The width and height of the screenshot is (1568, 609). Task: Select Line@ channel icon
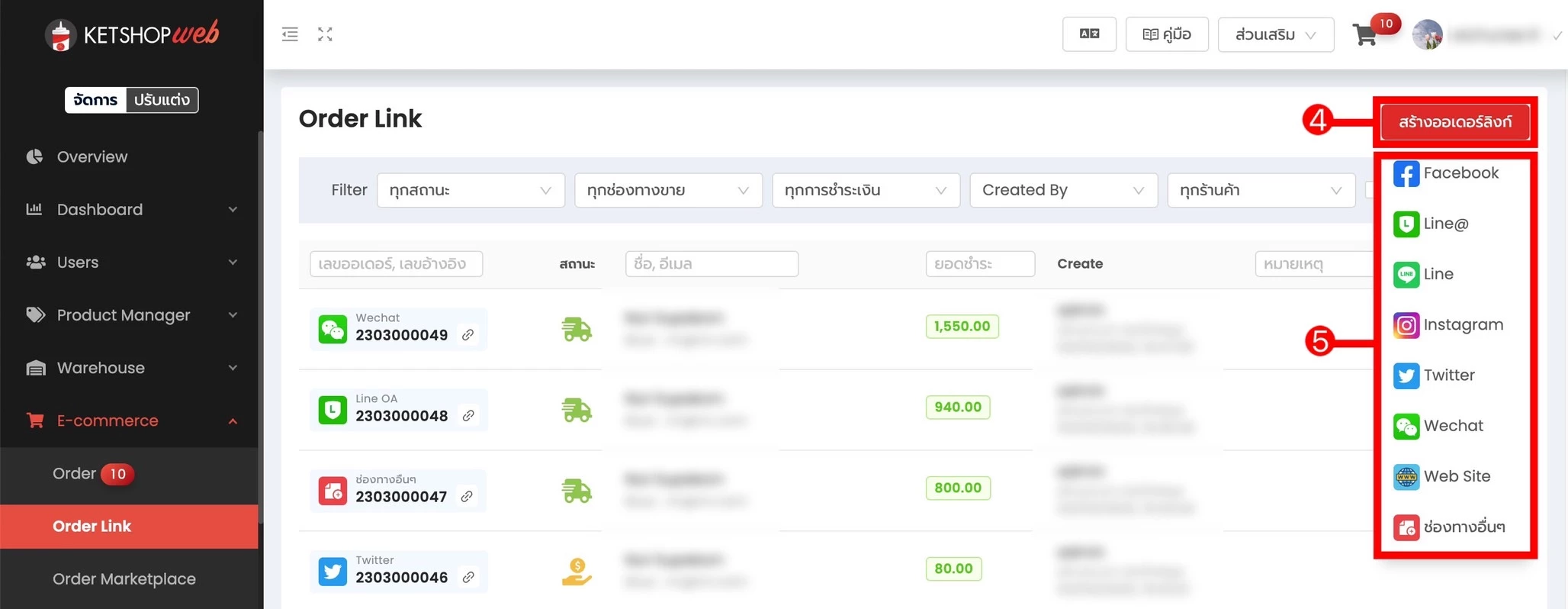pyautogui.click(x=1406, y=224)
